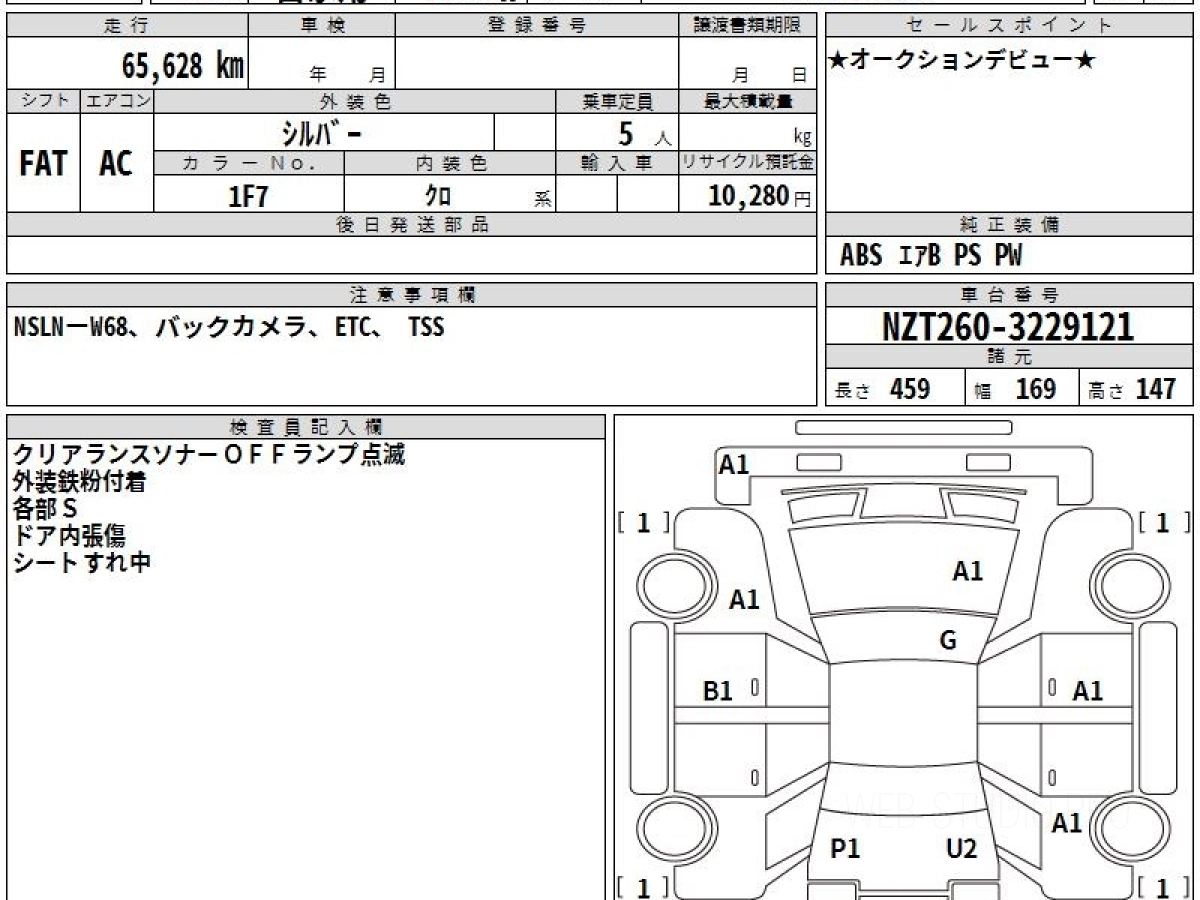Click the クリアランスソナーOFFランプ点滅 inspector note
The width and height of the screenshot is (1200, 900).
coord(209,455)
